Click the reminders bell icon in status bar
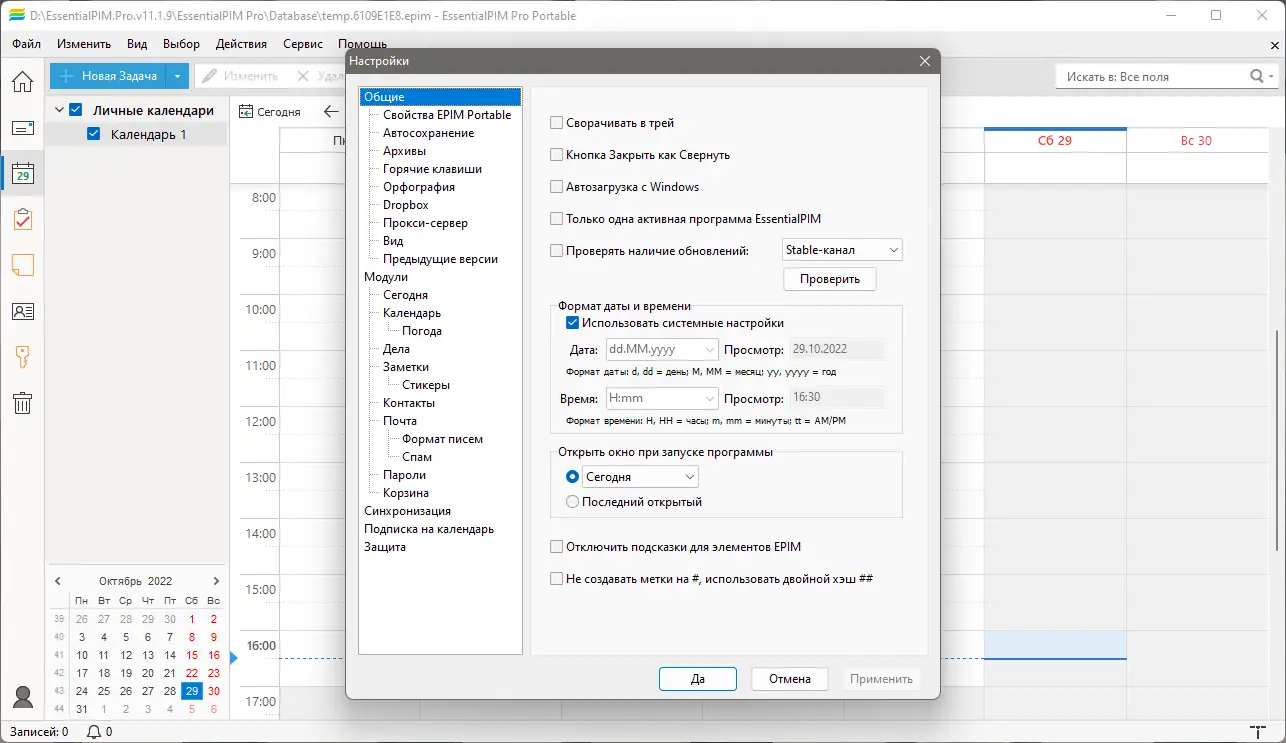The height and width of the screenshot is (743, 1286). click(x=95, y=732)
